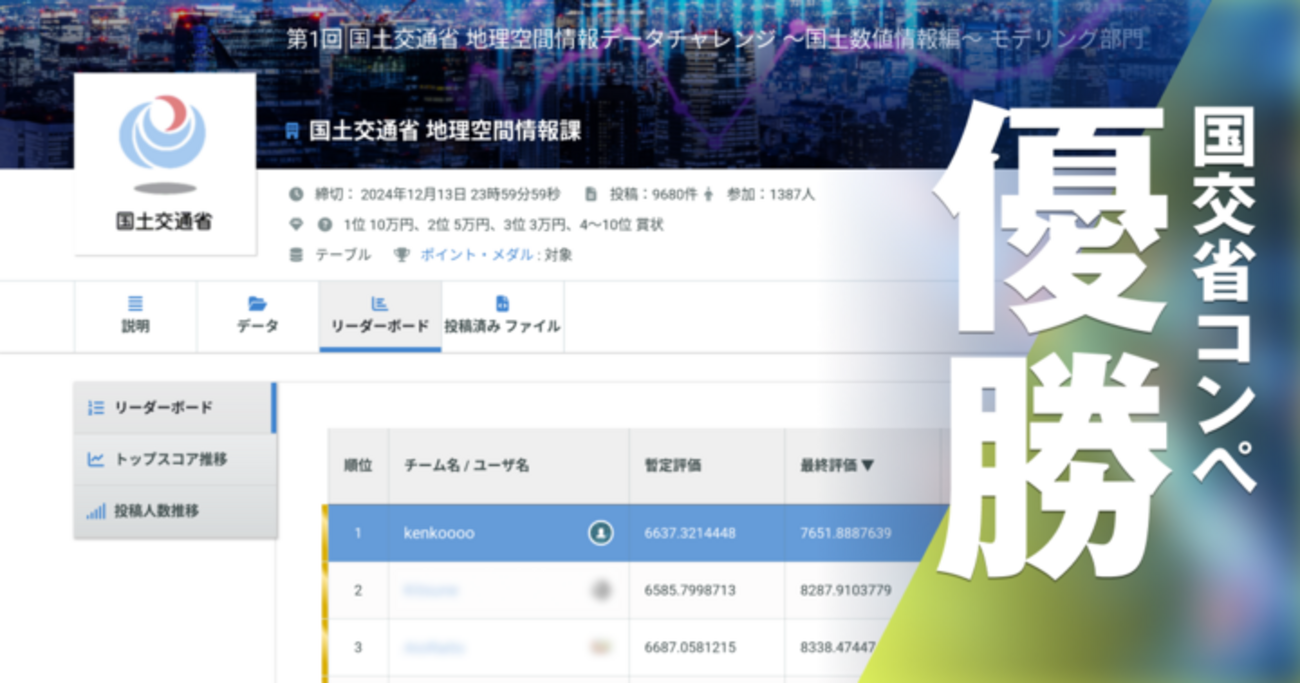This screenshot has width=1300, height=683.
Task: Open the 投稿済み ファイル tab
Action: (502, 316)
